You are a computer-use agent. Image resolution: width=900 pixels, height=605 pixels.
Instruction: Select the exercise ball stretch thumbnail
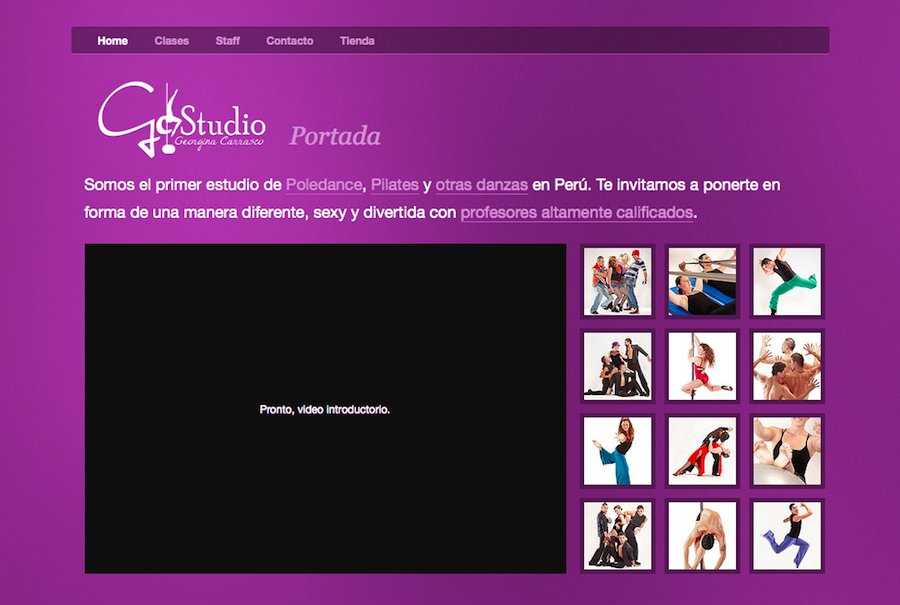[786, 452]
